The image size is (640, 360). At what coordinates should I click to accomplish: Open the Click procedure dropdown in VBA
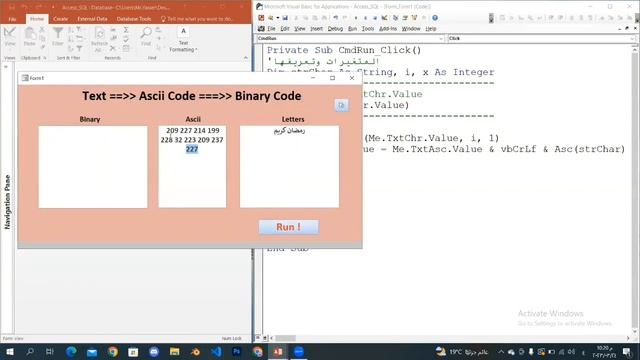click(x=632, y=38)
